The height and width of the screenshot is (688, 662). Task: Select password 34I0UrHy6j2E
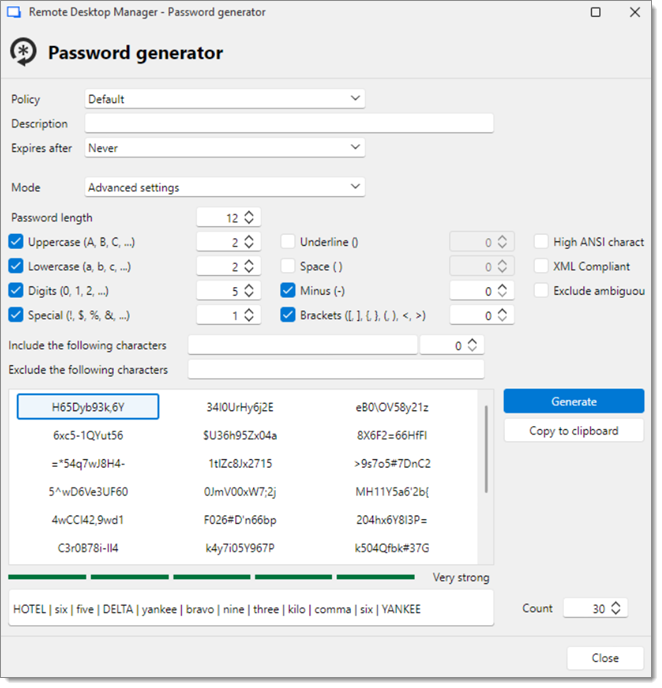point(241,409)
